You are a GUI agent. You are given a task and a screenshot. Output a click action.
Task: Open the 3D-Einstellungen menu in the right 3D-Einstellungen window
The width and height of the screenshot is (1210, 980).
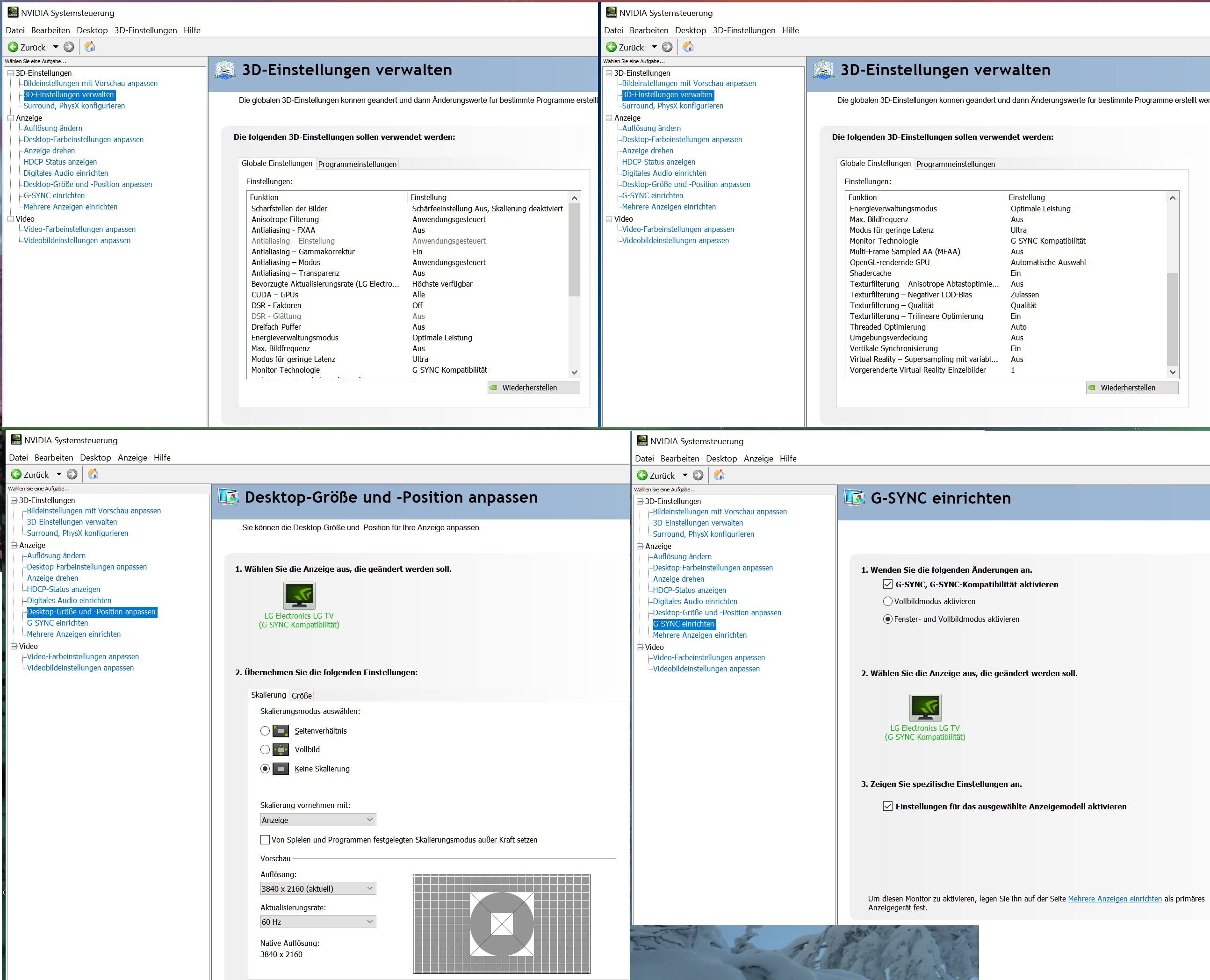coord(744,30)
